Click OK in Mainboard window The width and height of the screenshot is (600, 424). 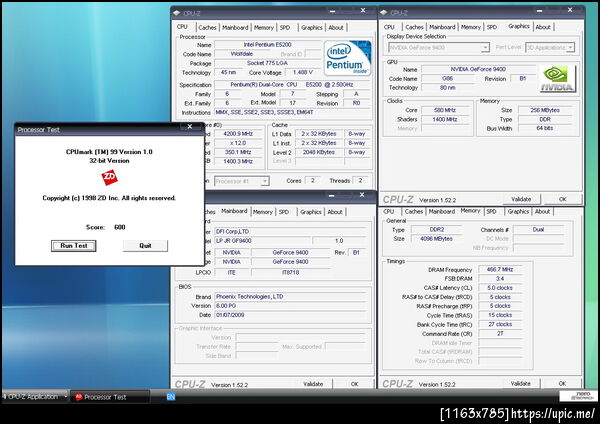(x=355, y=384)
